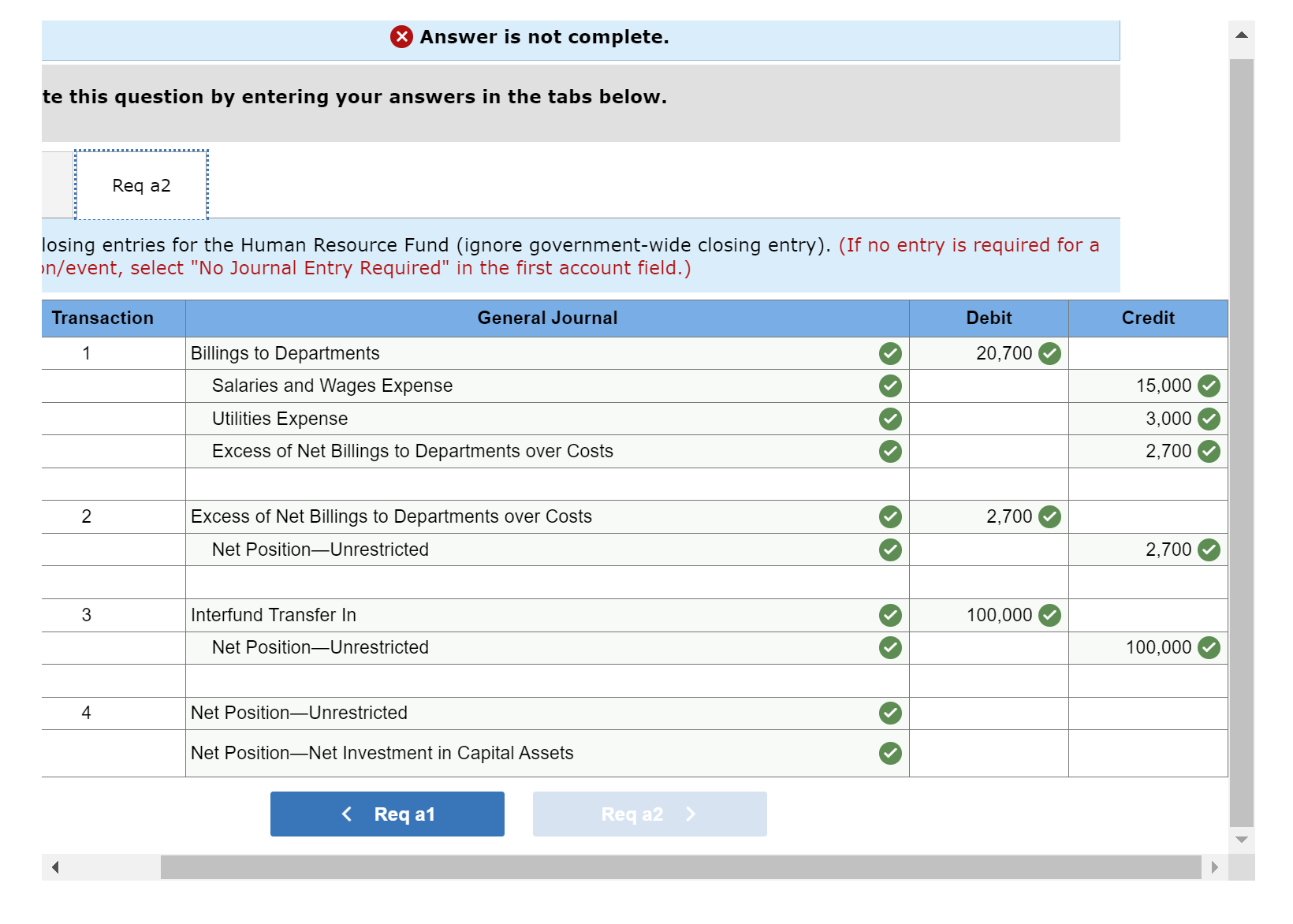Select the Req a2 tab

[141, 185]
